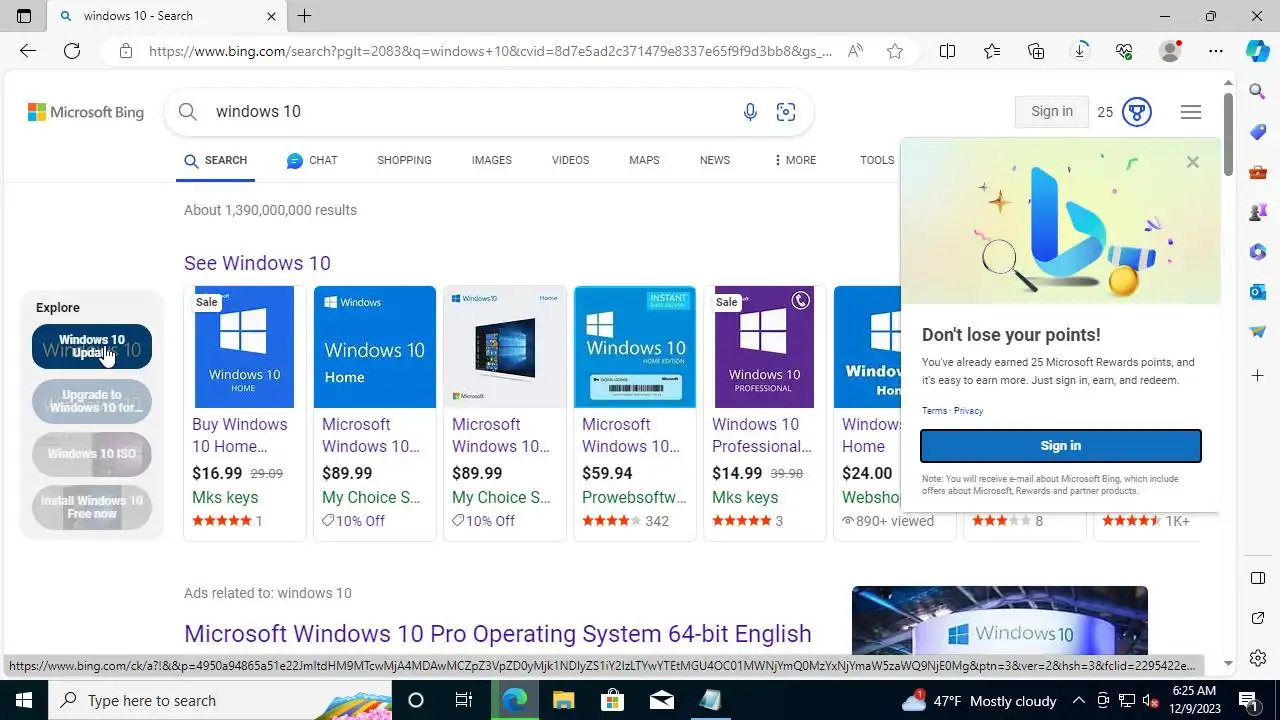Click the Bing search input field

click(x=470, y=112)
